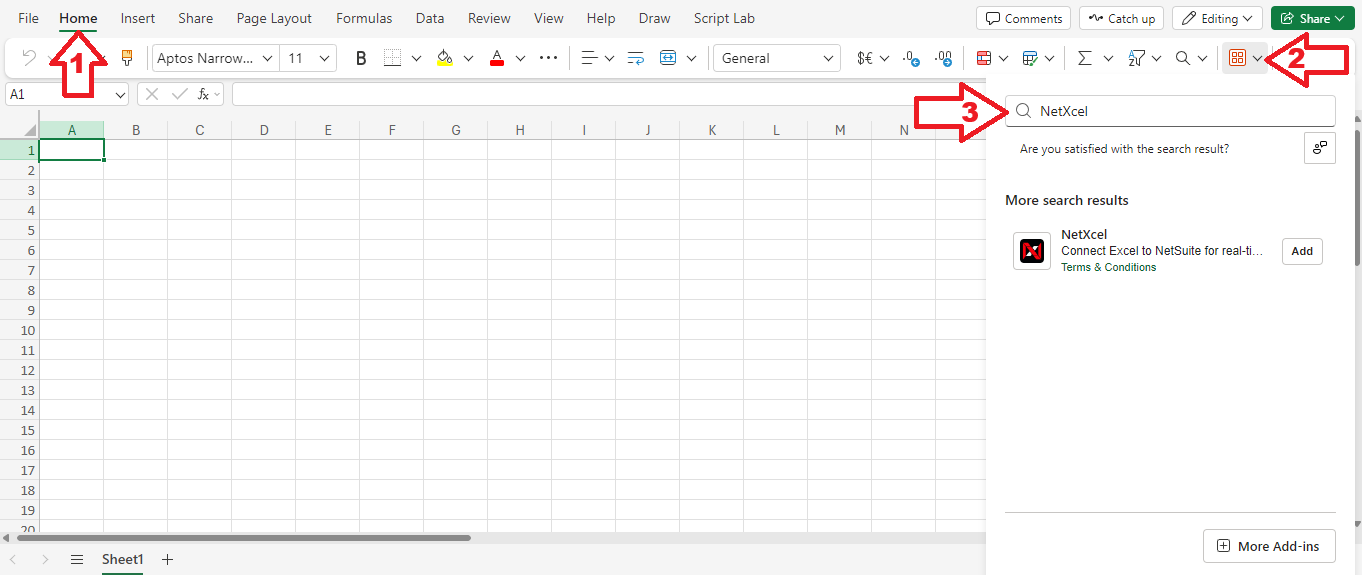This screenshot has height=575, width=1362.
Task: Increase decimal places
Action: [943, 58]
